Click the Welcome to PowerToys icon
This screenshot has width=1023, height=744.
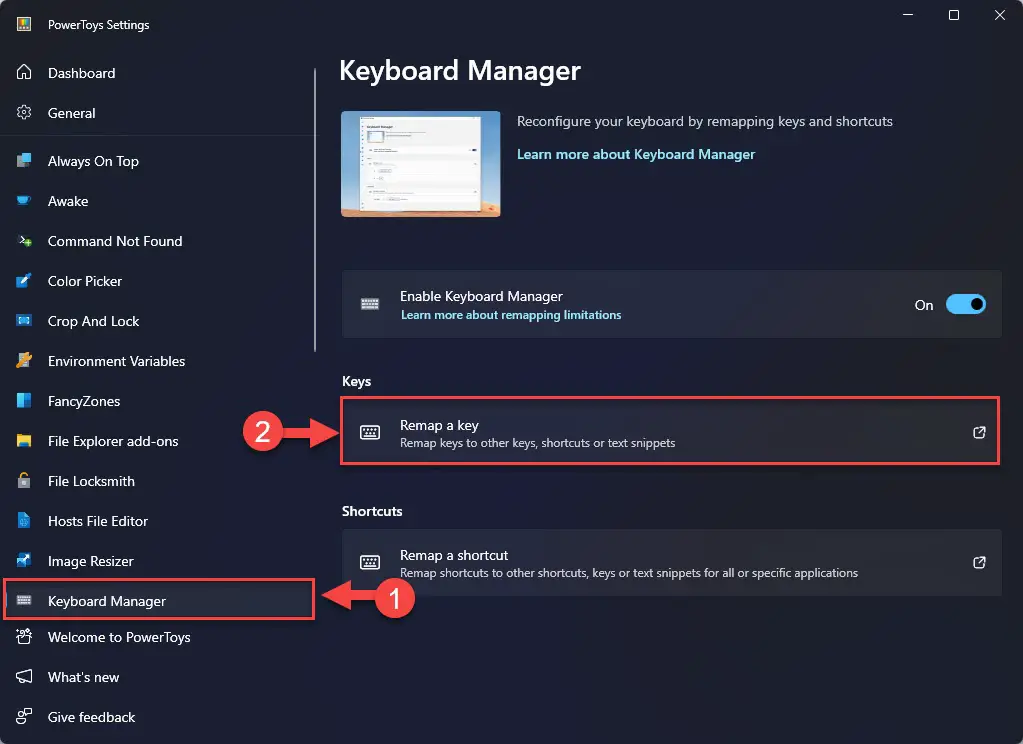click(24, 636)
